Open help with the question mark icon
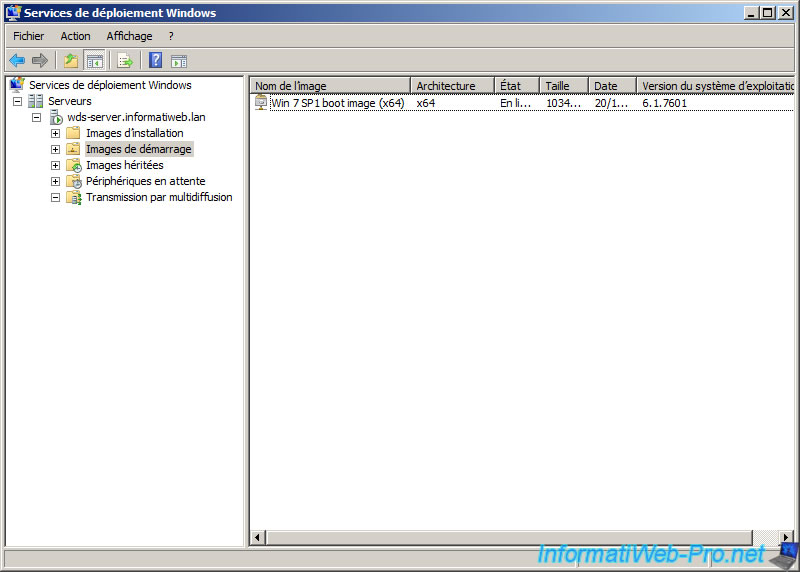Viewport: 800px width, 572px height. point(156,61)
